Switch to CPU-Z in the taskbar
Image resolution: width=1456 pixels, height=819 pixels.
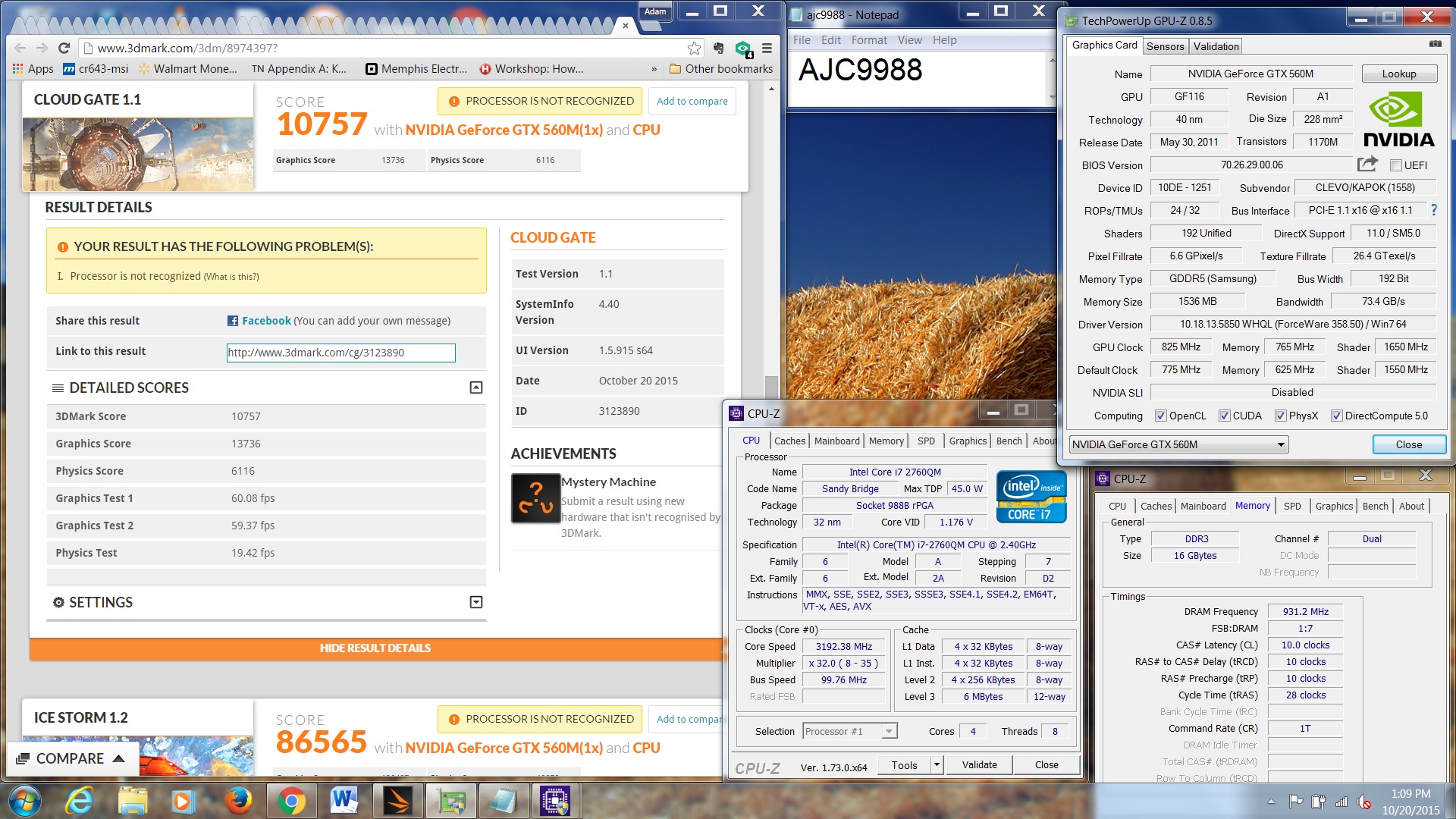coord(554,801)
